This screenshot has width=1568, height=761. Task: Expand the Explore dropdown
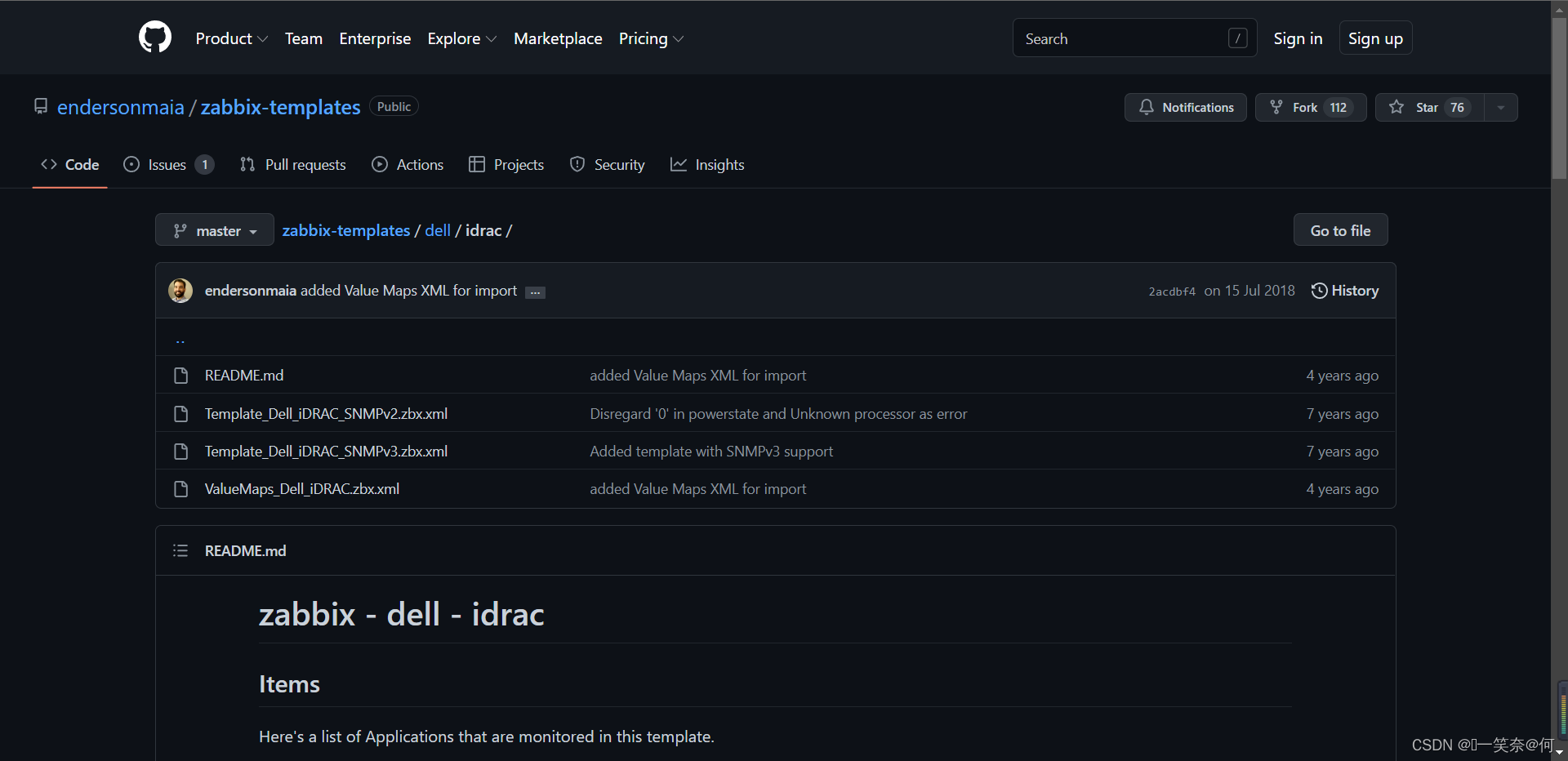(x=461, y=38)
